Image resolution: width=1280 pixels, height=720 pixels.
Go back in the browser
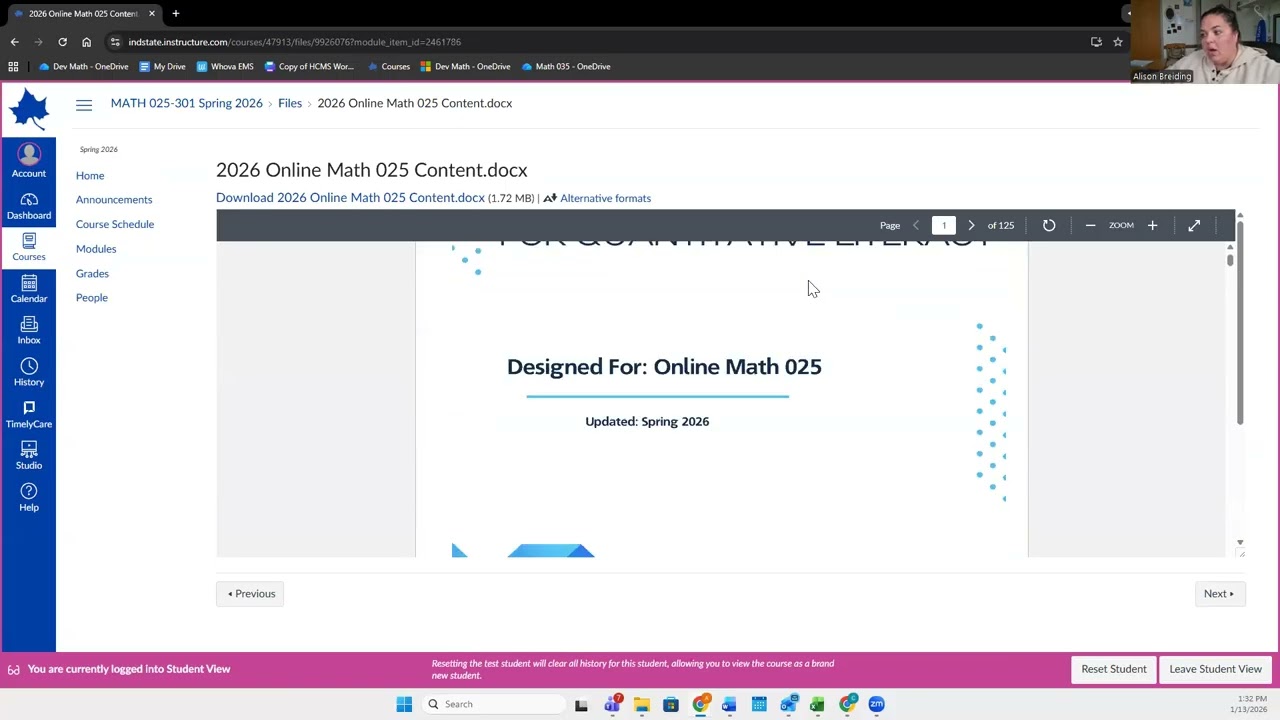point(14,42)
